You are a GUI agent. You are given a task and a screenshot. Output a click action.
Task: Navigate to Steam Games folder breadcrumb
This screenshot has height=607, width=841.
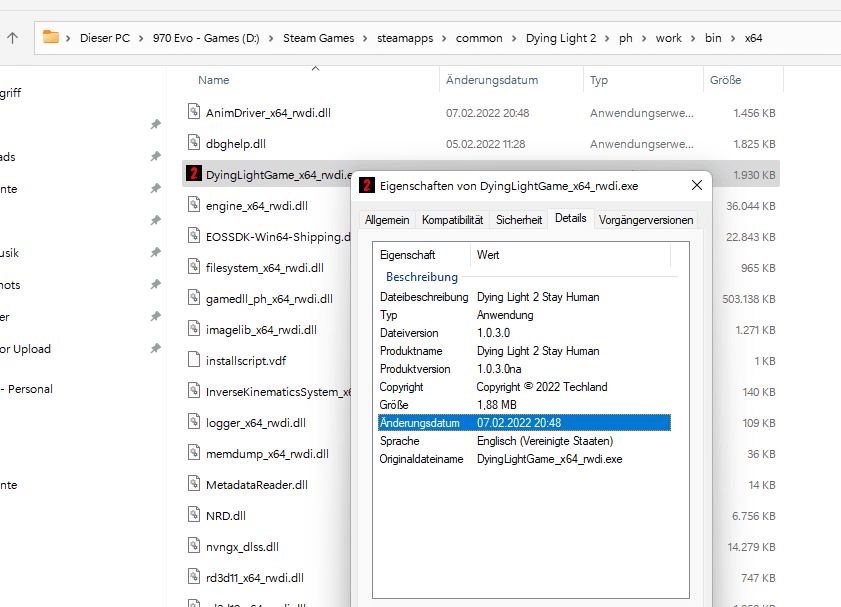tap(319, 38)
